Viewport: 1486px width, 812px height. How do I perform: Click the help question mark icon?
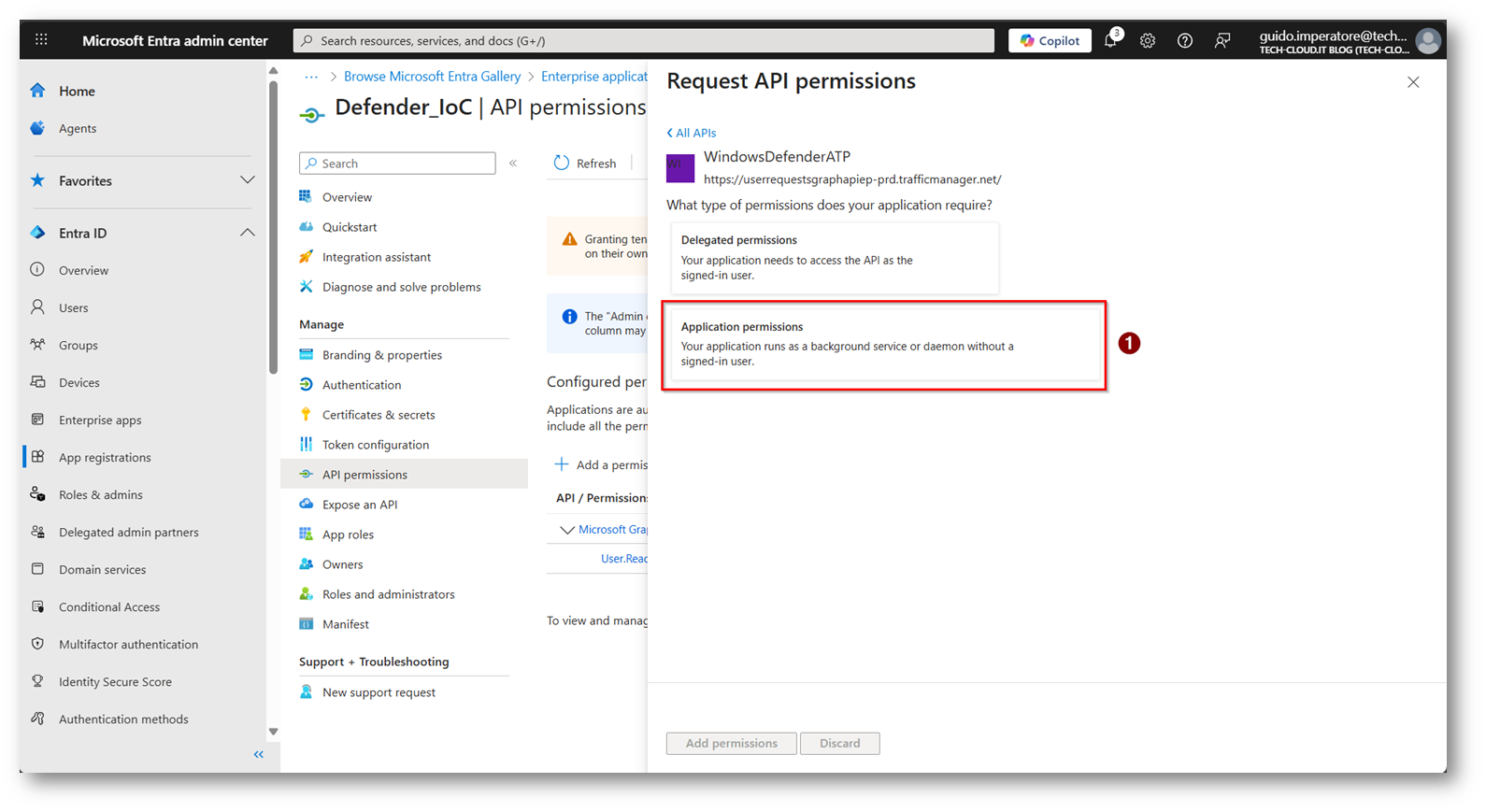point(1184,41)
